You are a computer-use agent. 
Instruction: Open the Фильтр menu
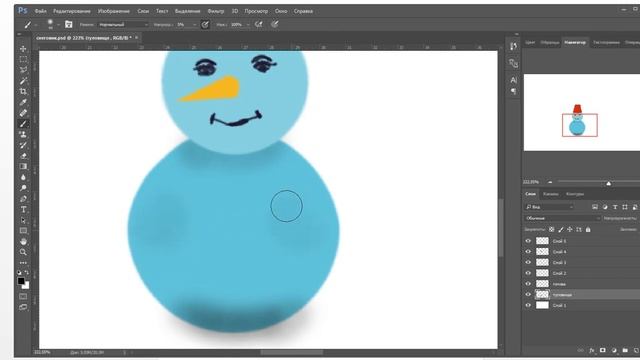[216, 11]
